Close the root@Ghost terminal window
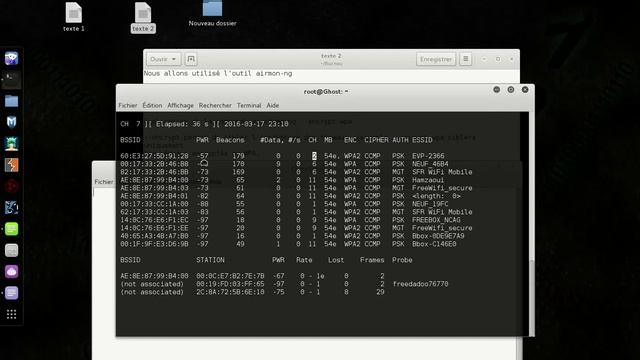640x360 pixels. coord(525,90)
